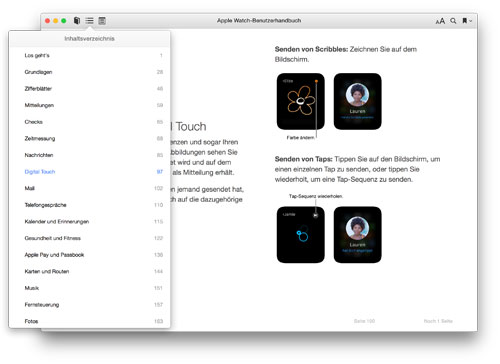Image resolution: width=500 pixels, height=364 pixels.
Task: Expand the bookmark dropdown arrow
Action: click(470, 21)
